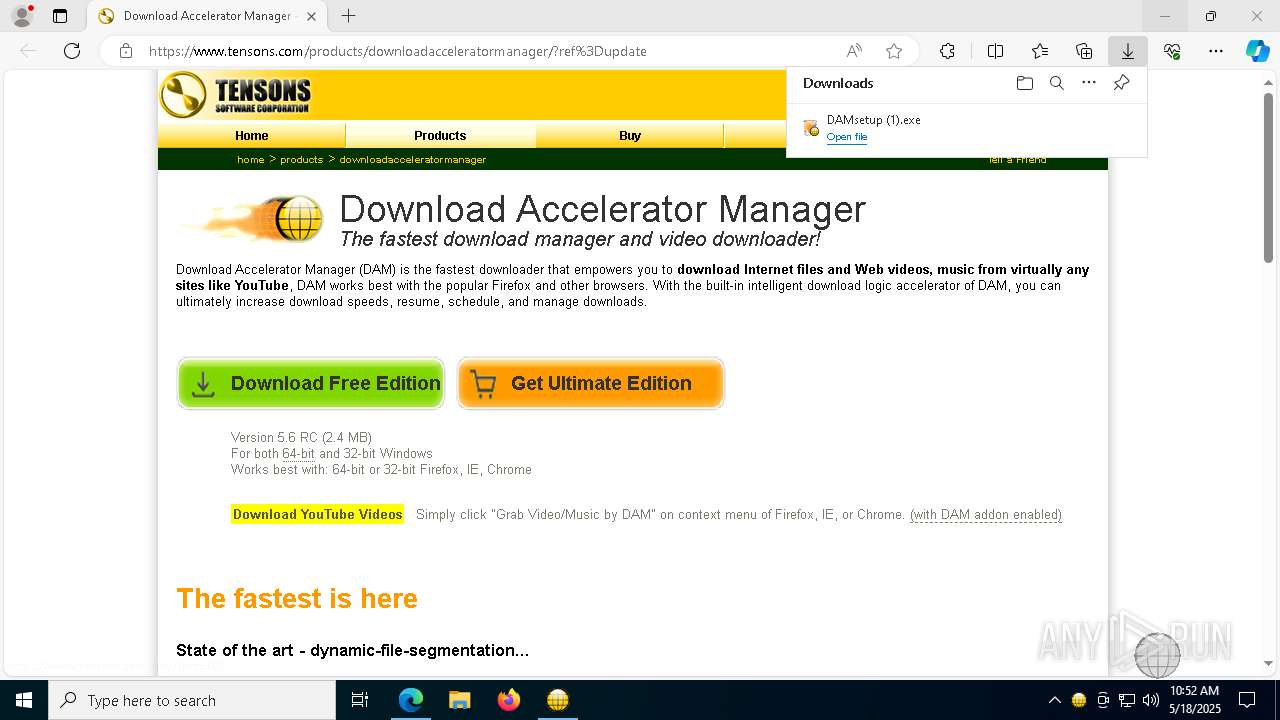Screen dimensions: 1280x720
Task: Open more options in Downloads panel
Action: (x=1089, y=83)
